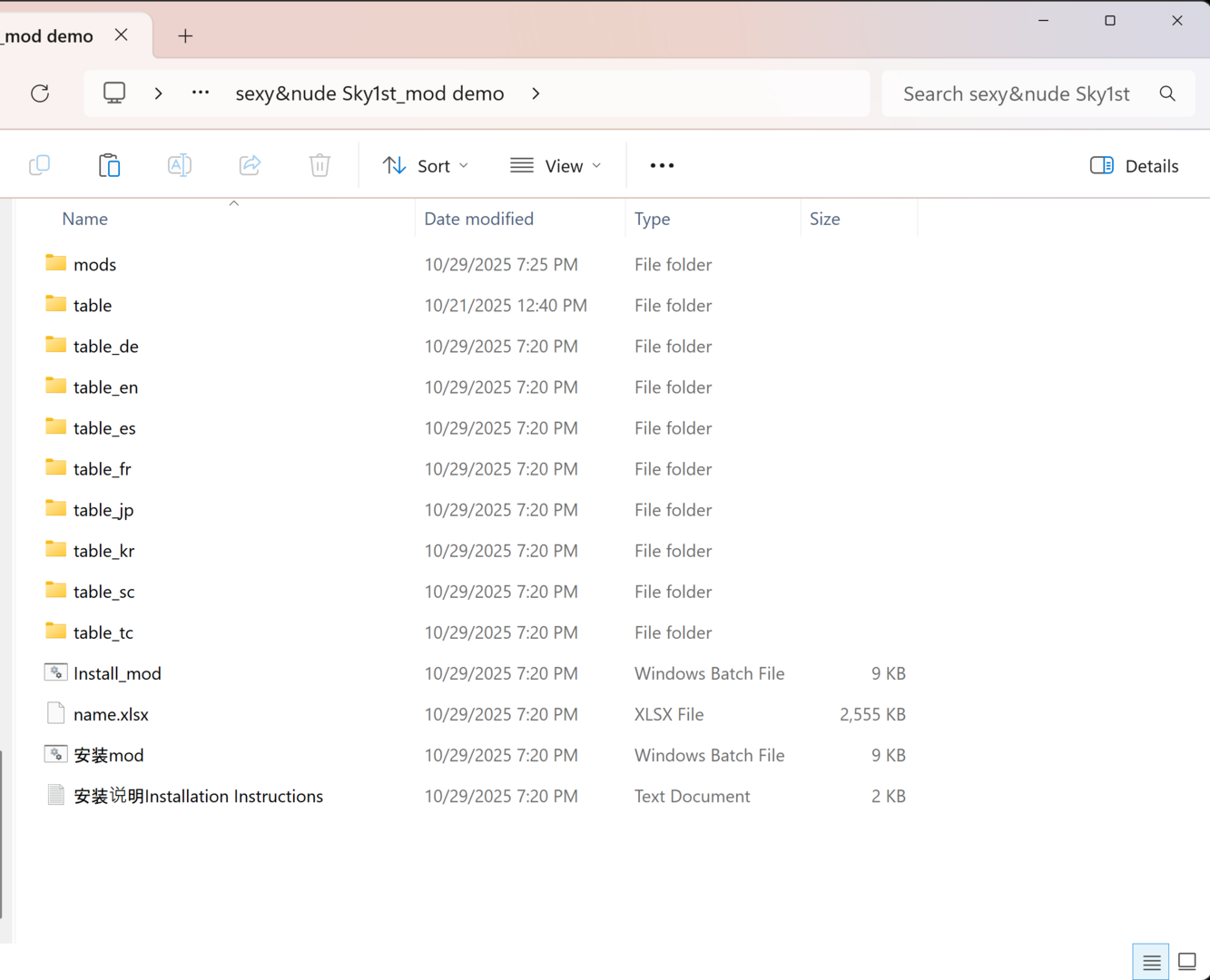Select the table_de folder name
Image resolution: width=1210 pixels, height=980 pixels.
coord(105,346)
